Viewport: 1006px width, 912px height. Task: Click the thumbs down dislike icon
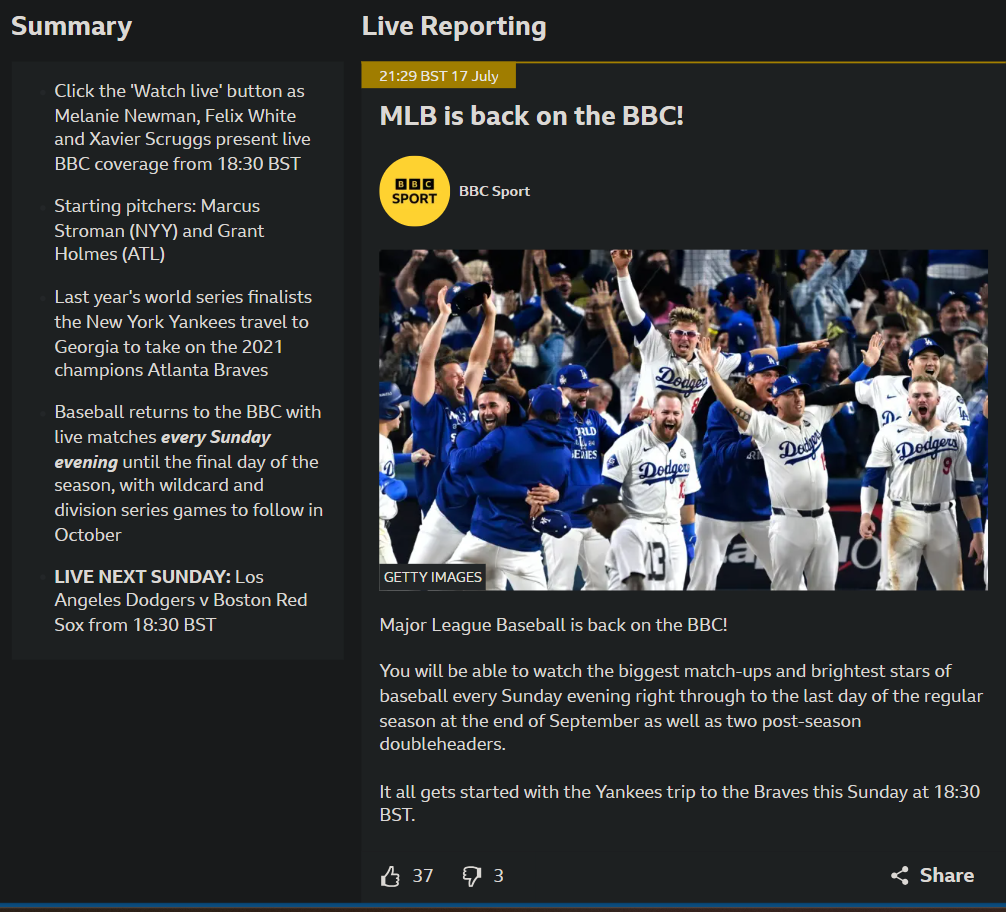coord(472,875)
